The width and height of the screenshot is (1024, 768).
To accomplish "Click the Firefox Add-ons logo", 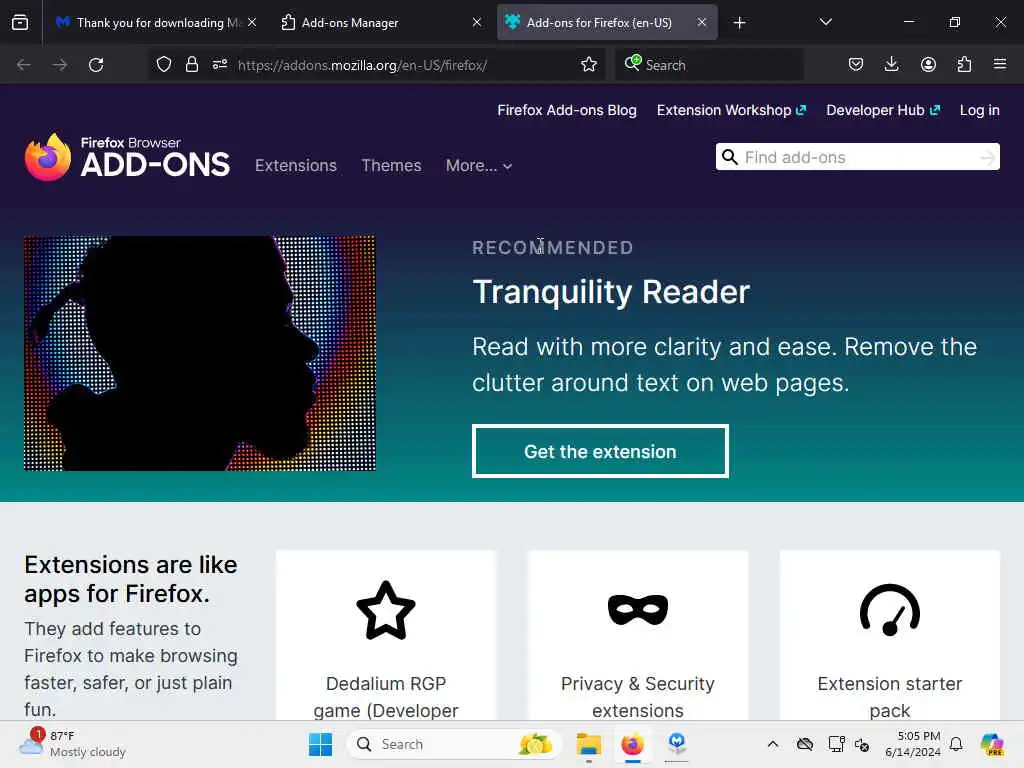I will pos(127,157).
